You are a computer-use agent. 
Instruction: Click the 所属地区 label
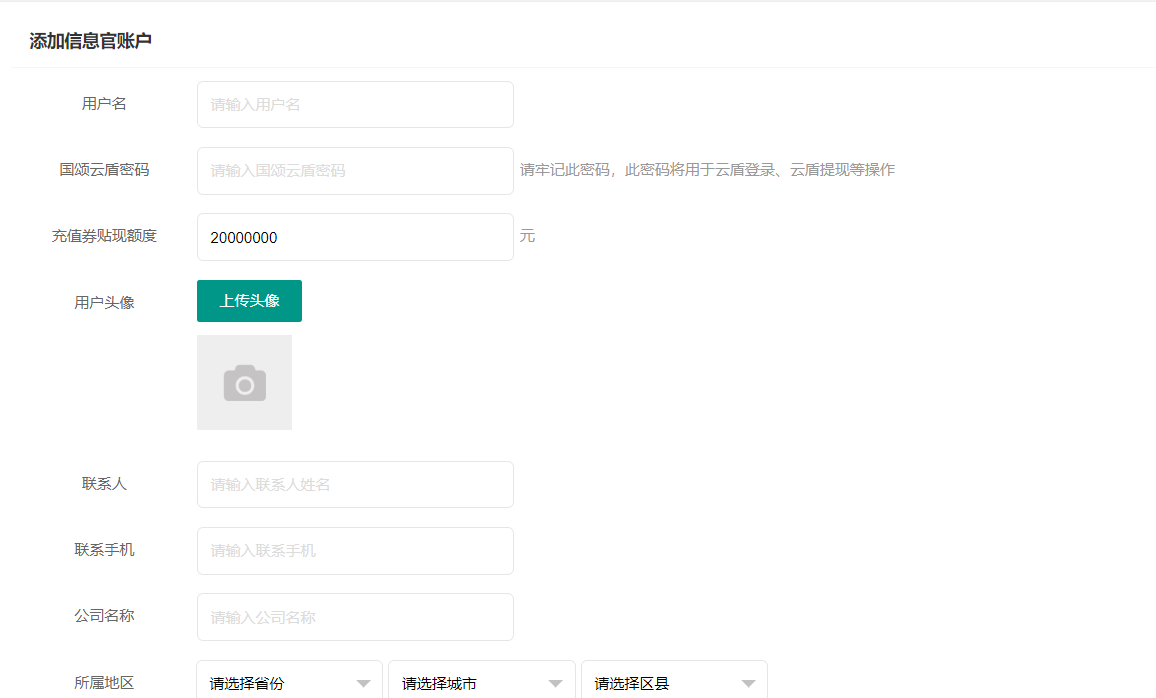coord(104,683)
